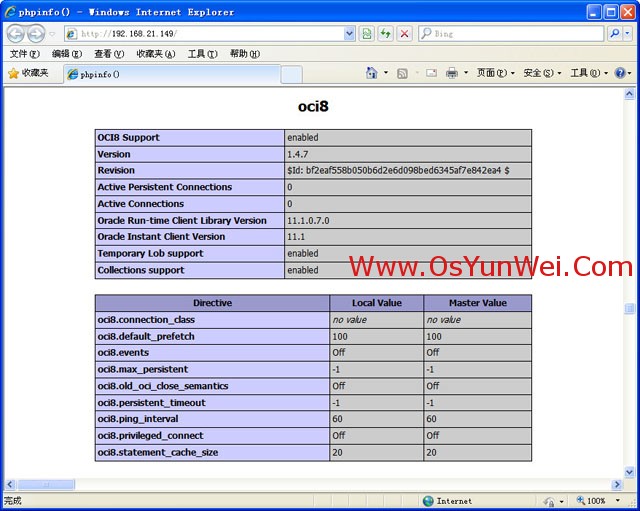This screenshot has width=640, height=511.
Task: Stop loading with red X icon
Action: (x=404, y=34)
